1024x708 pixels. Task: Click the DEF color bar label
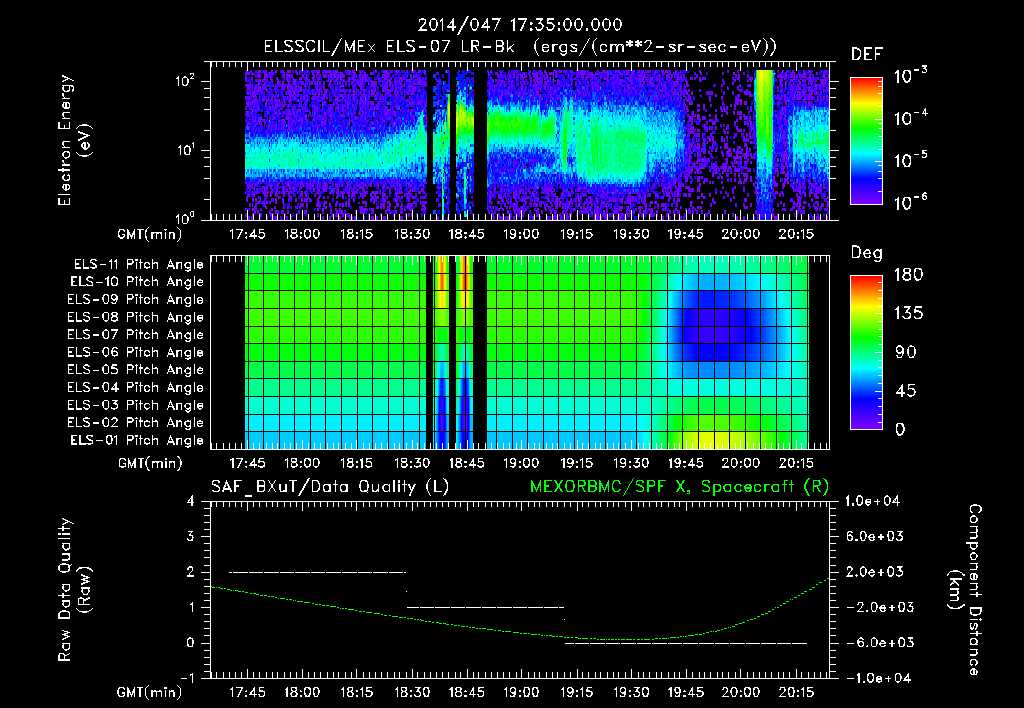pos(867,54)
